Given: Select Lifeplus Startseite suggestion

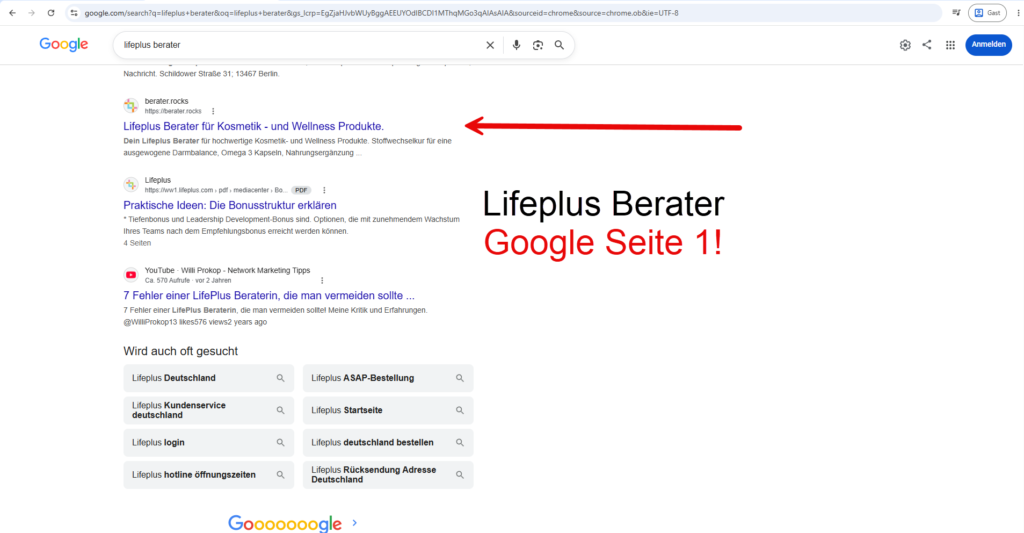Looking at the screenshot, I should (388, 410).
